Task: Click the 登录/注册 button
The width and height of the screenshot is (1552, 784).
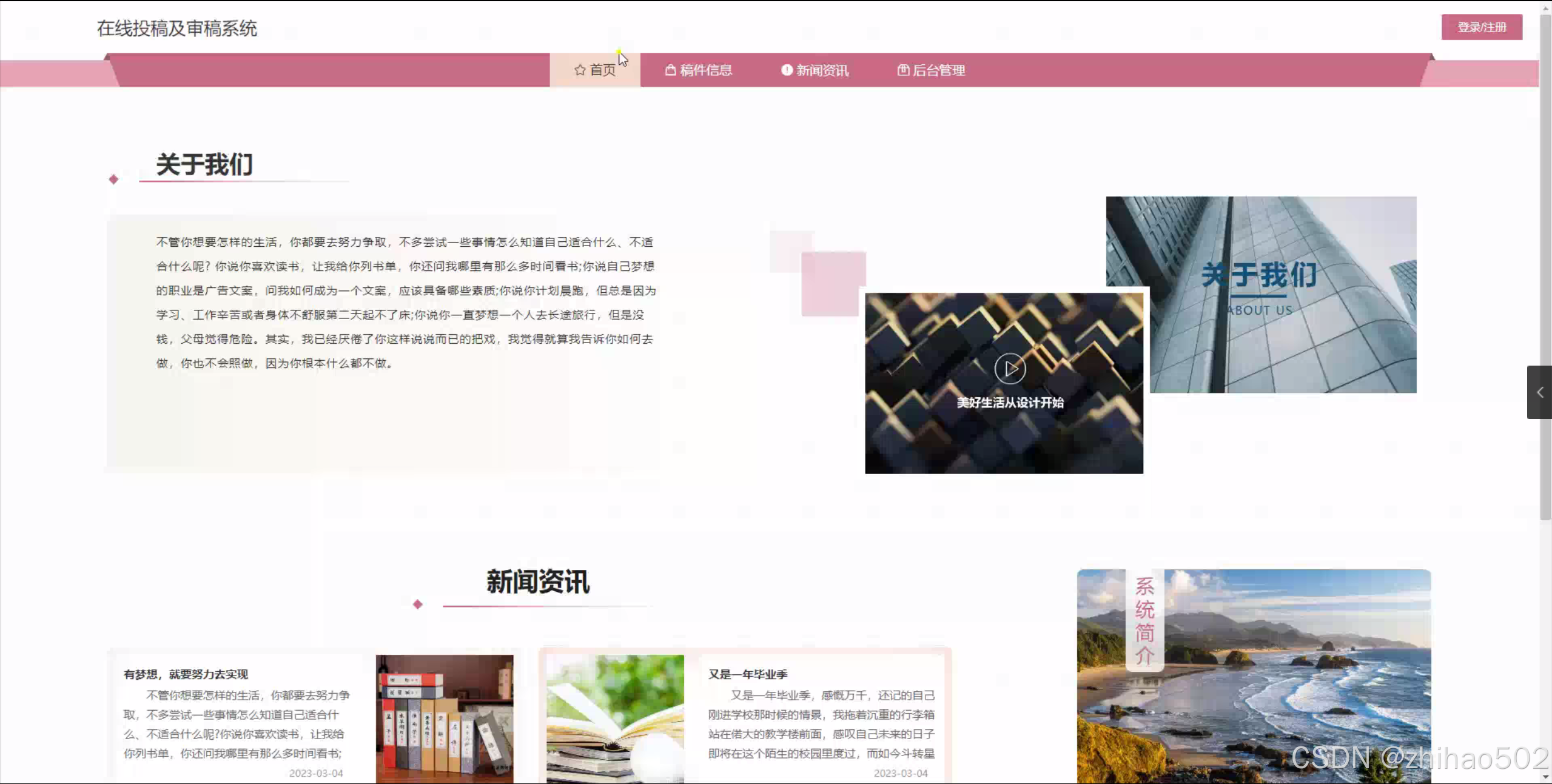Action: pos(1481,27)
